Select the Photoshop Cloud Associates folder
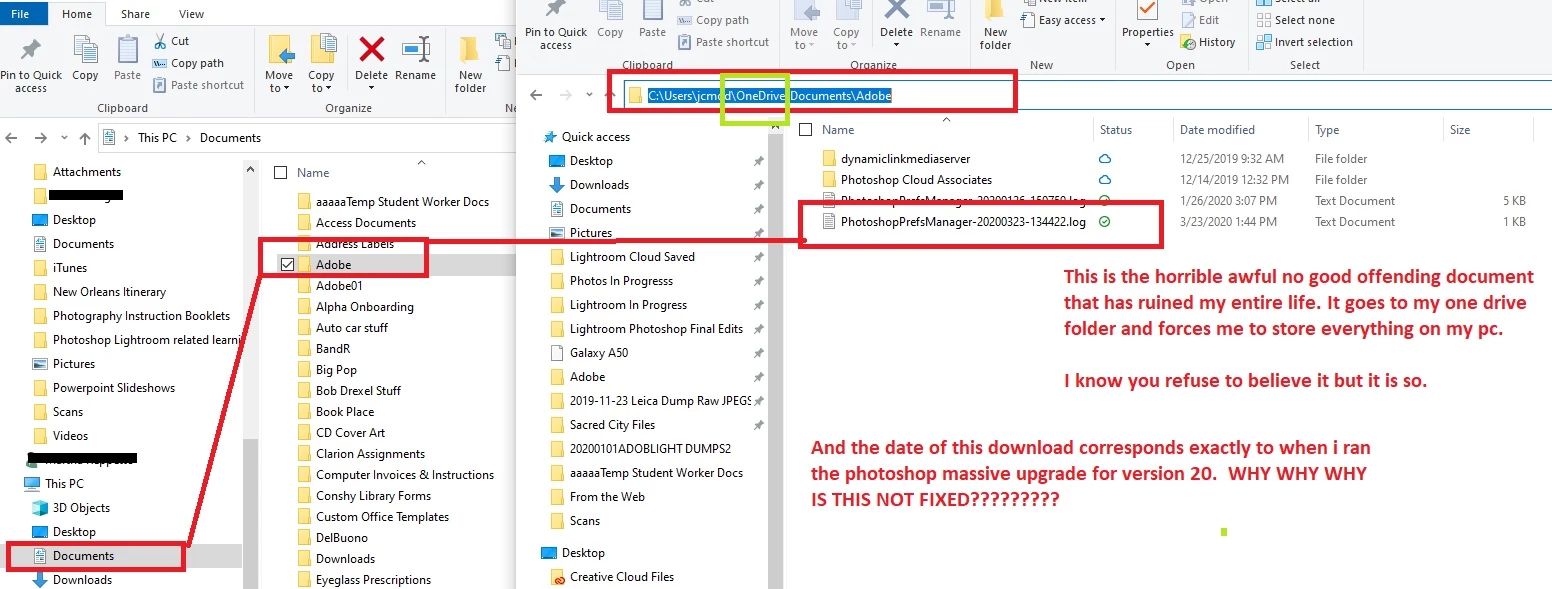 click(916, 180)
